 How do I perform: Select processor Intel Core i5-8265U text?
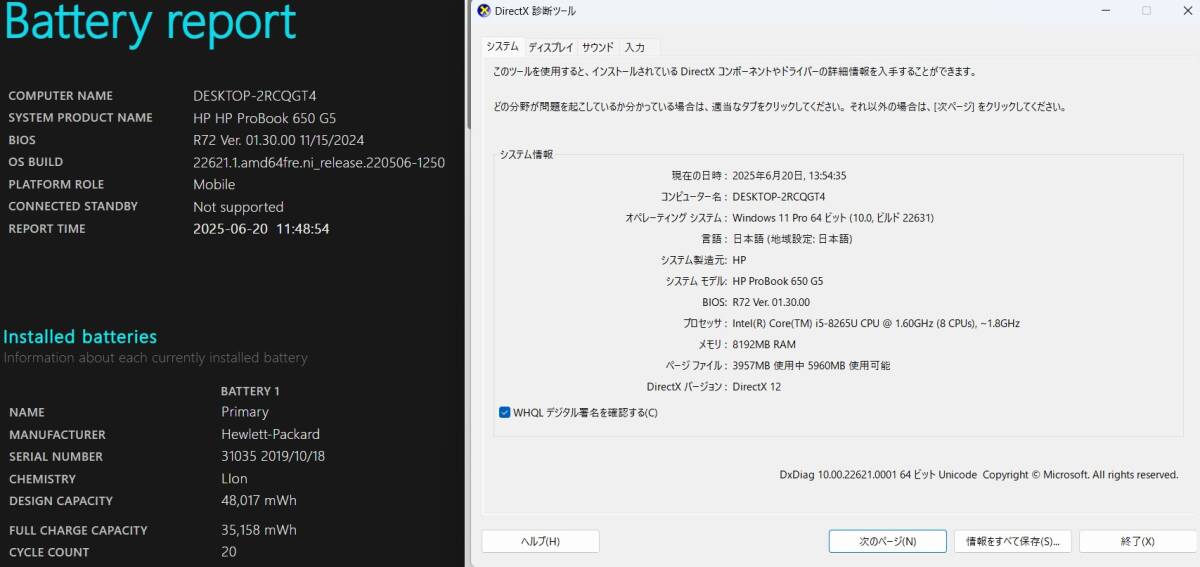pos(876,323)
